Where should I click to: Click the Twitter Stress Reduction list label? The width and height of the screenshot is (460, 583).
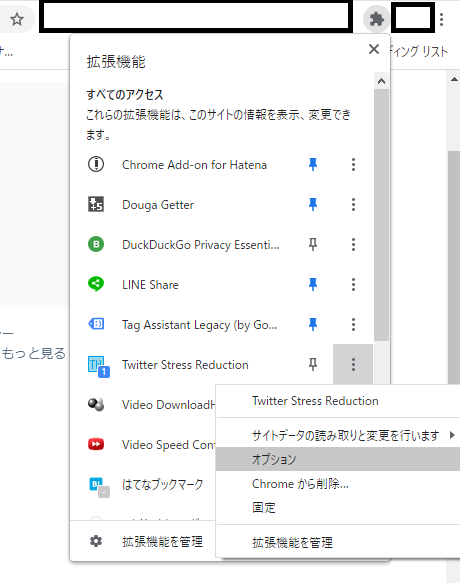tap(185, 365)
